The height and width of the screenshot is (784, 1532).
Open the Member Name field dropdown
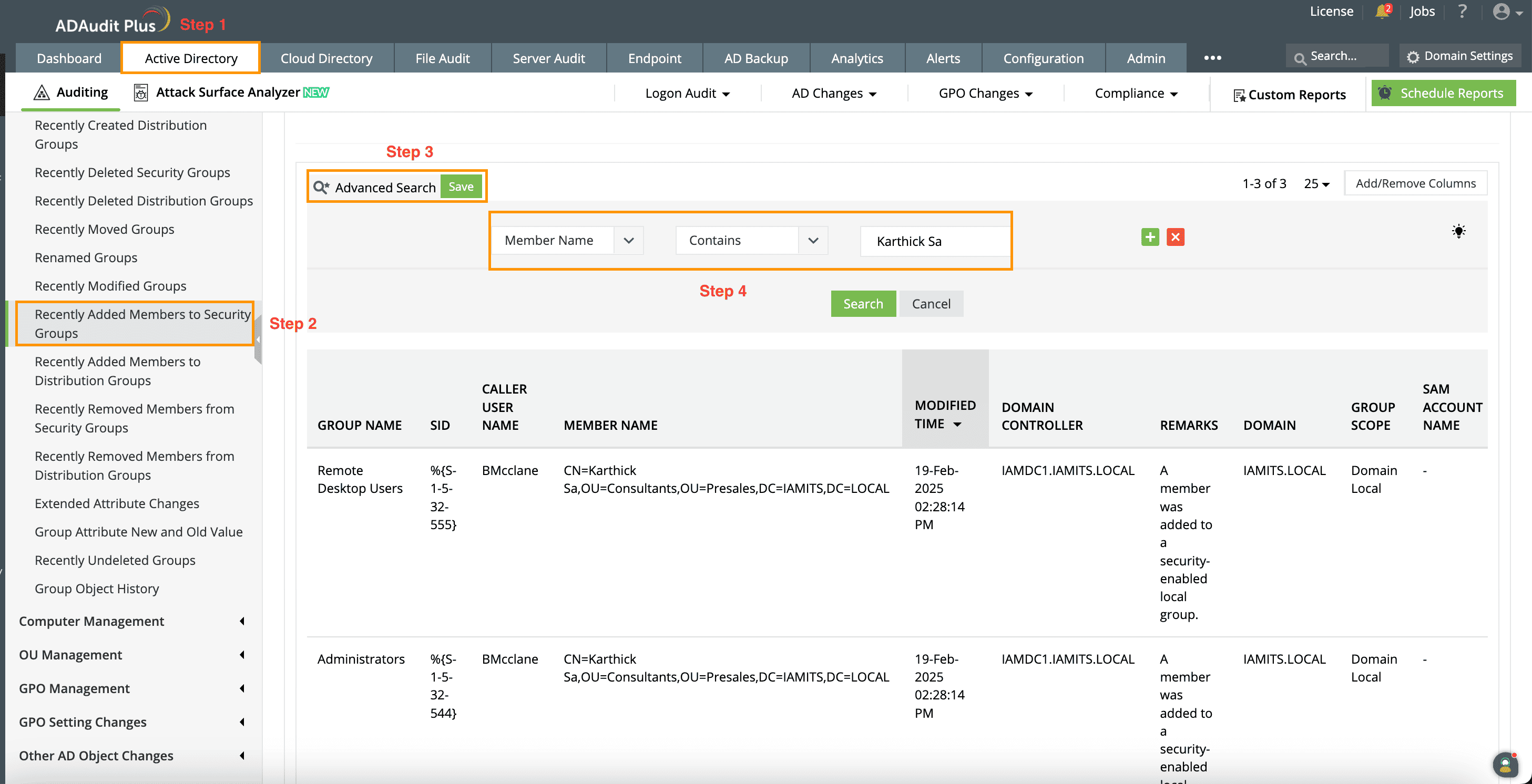628,241
